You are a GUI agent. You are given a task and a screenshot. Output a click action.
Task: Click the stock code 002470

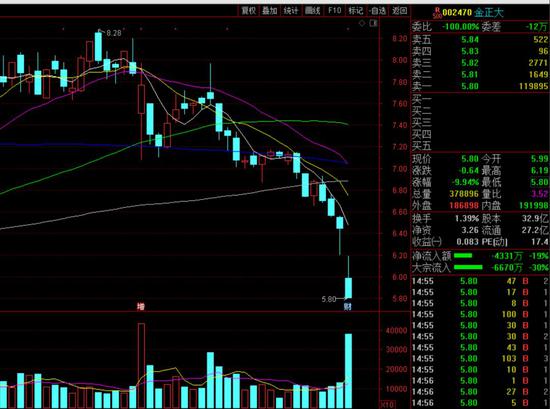click(457, 13)
